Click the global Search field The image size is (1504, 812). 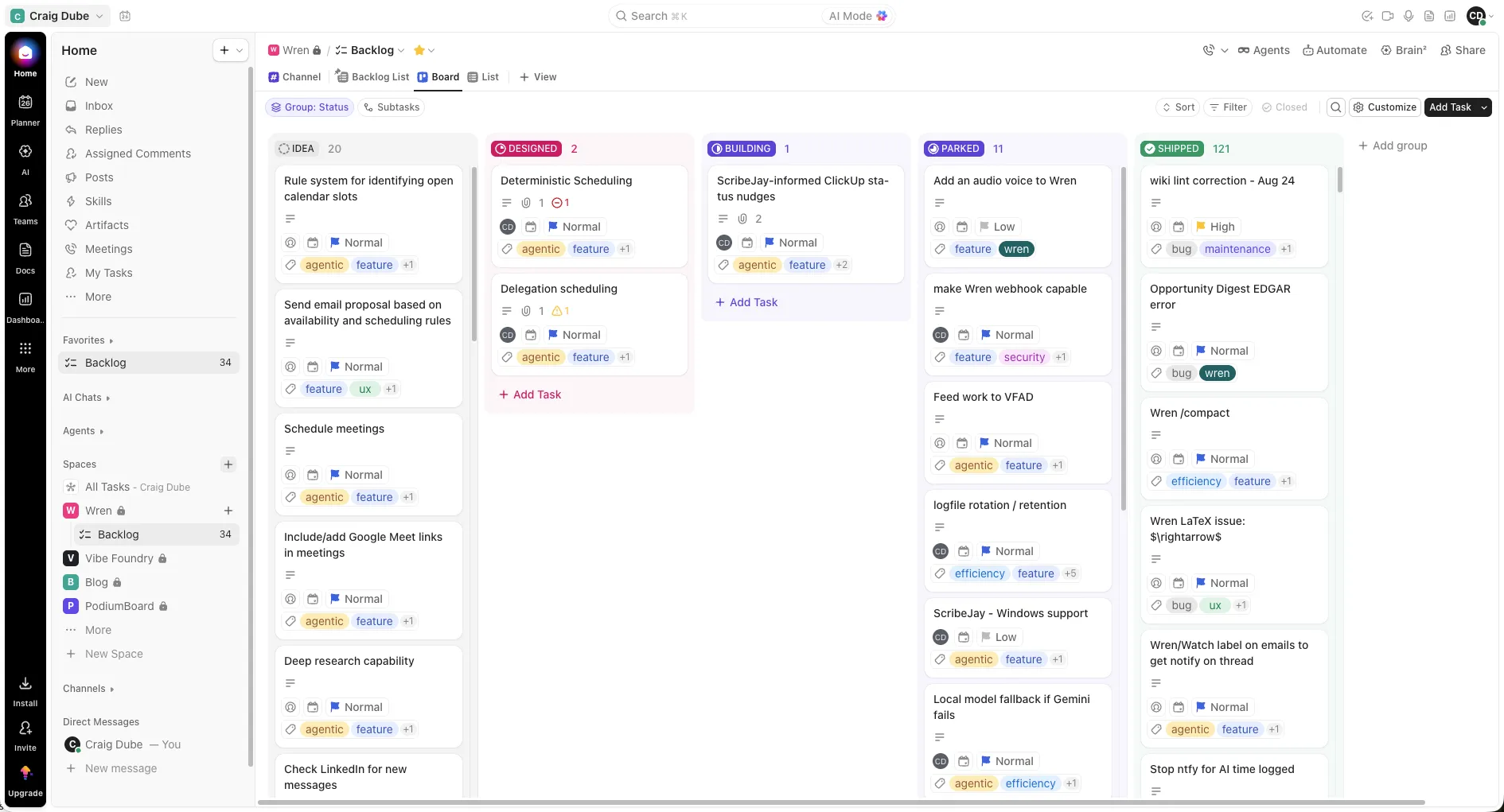tap(716, 16)
